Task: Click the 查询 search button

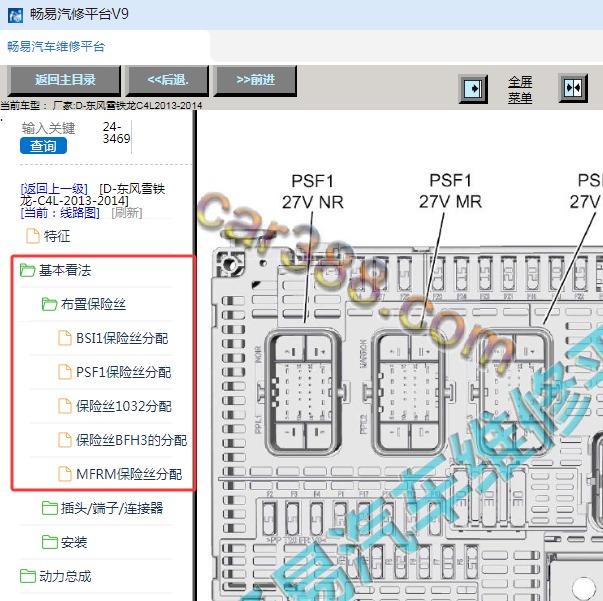Action: [43, 146]
